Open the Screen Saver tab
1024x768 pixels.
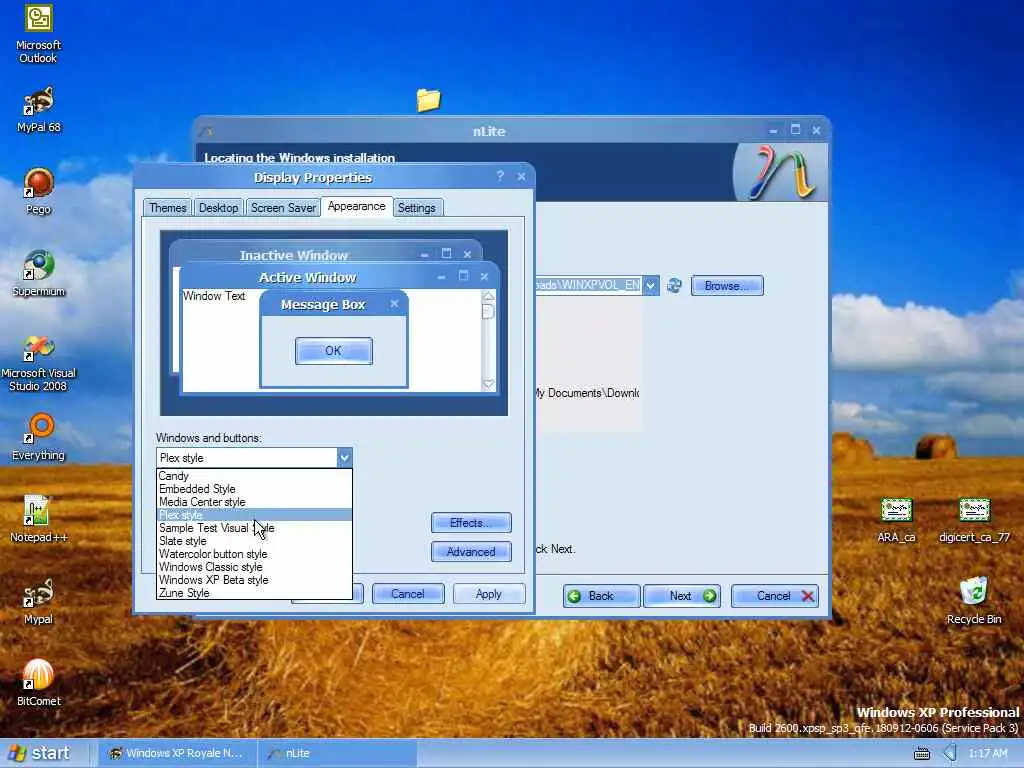(283, 208)
